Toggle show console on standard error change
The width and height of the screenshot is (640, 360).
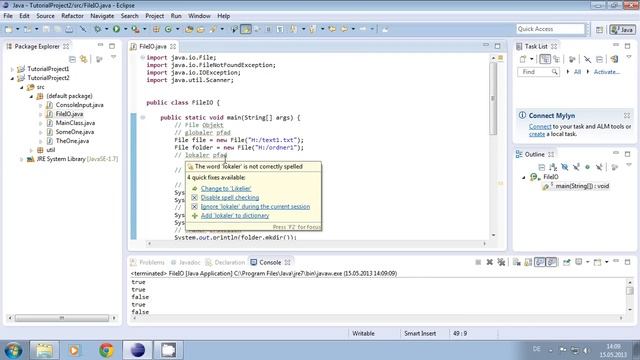tap(551, 262)
